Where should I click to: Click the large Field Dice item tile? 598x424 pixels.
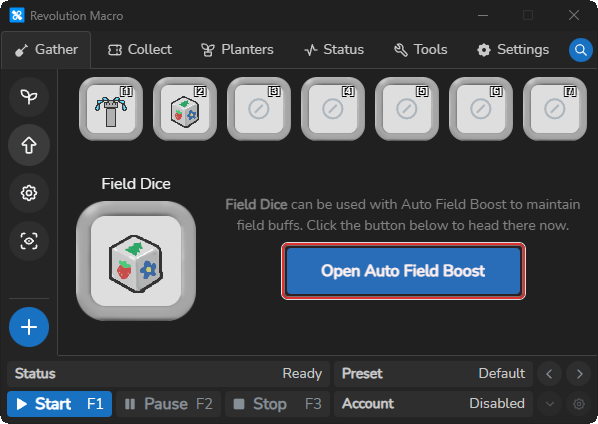(136, 261)
